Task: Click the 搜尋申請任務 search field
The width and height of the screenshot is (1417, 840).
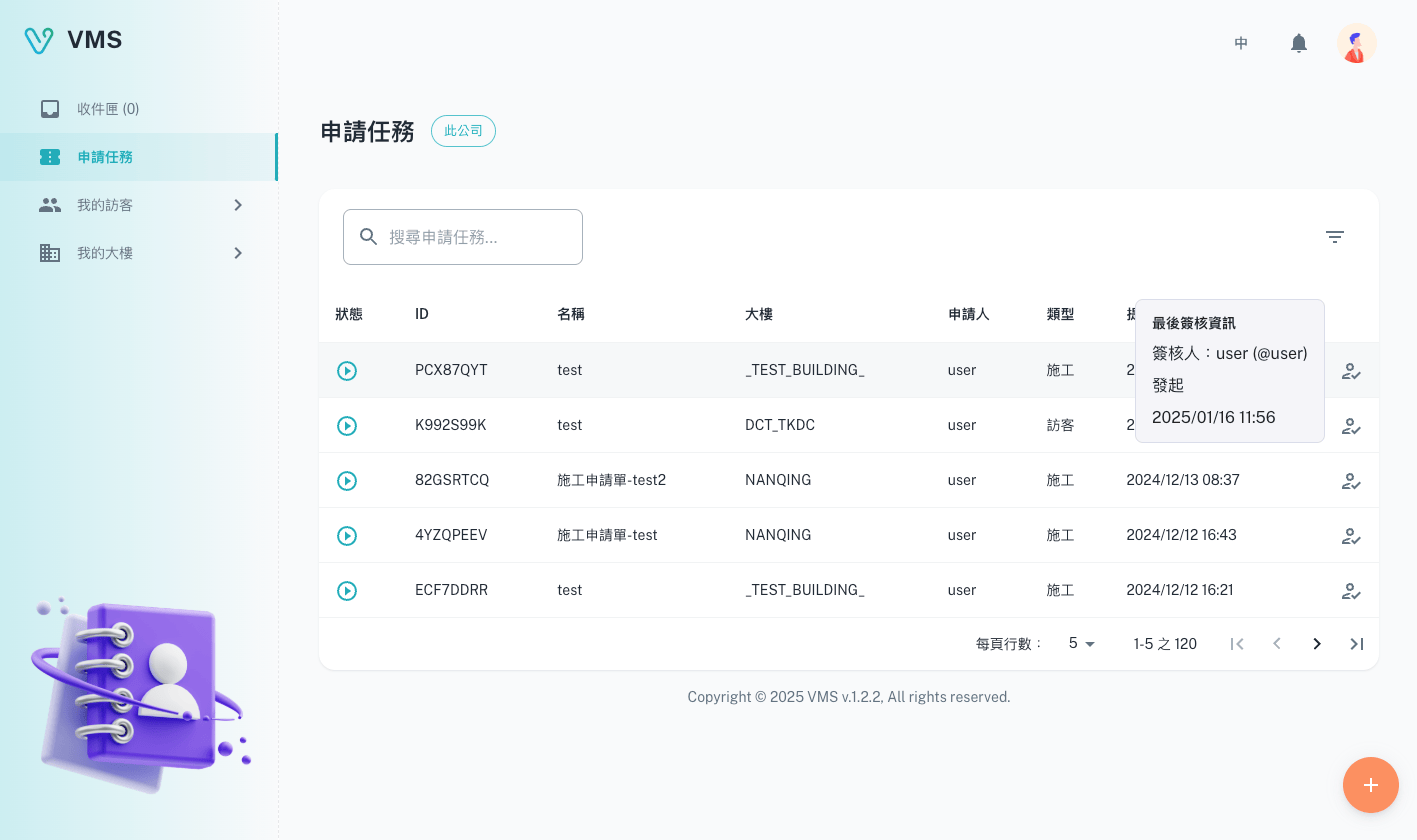Action: pos(475,237)
